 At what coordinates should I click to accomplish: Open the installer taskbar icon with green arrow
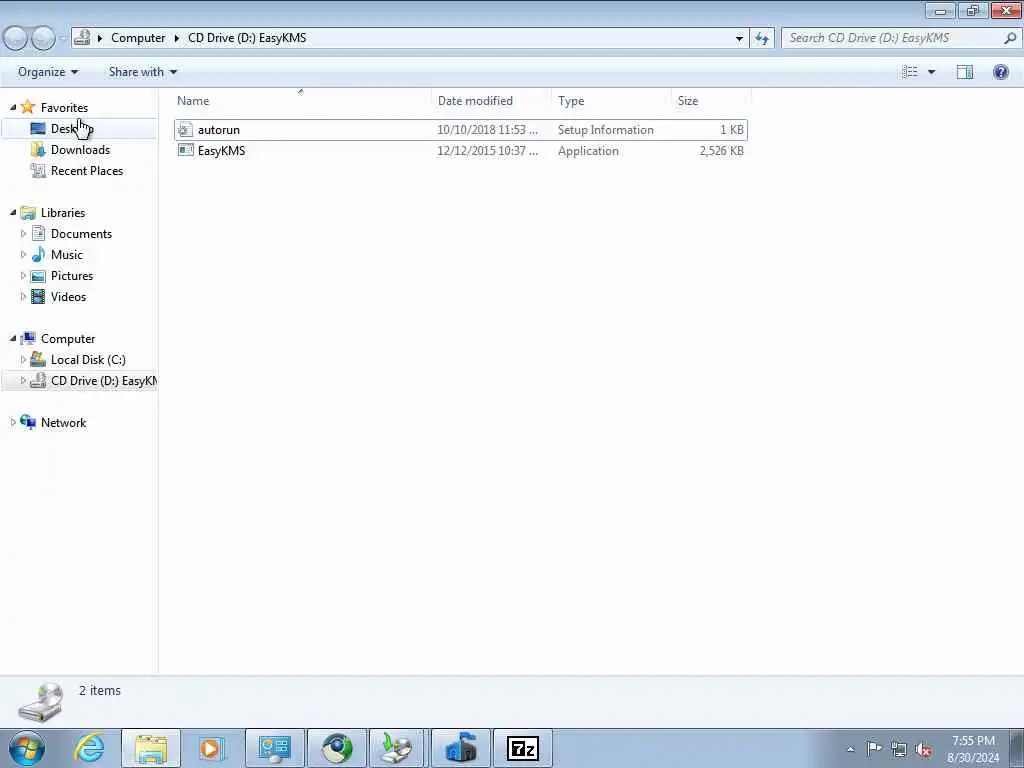(x=398, y=748)
